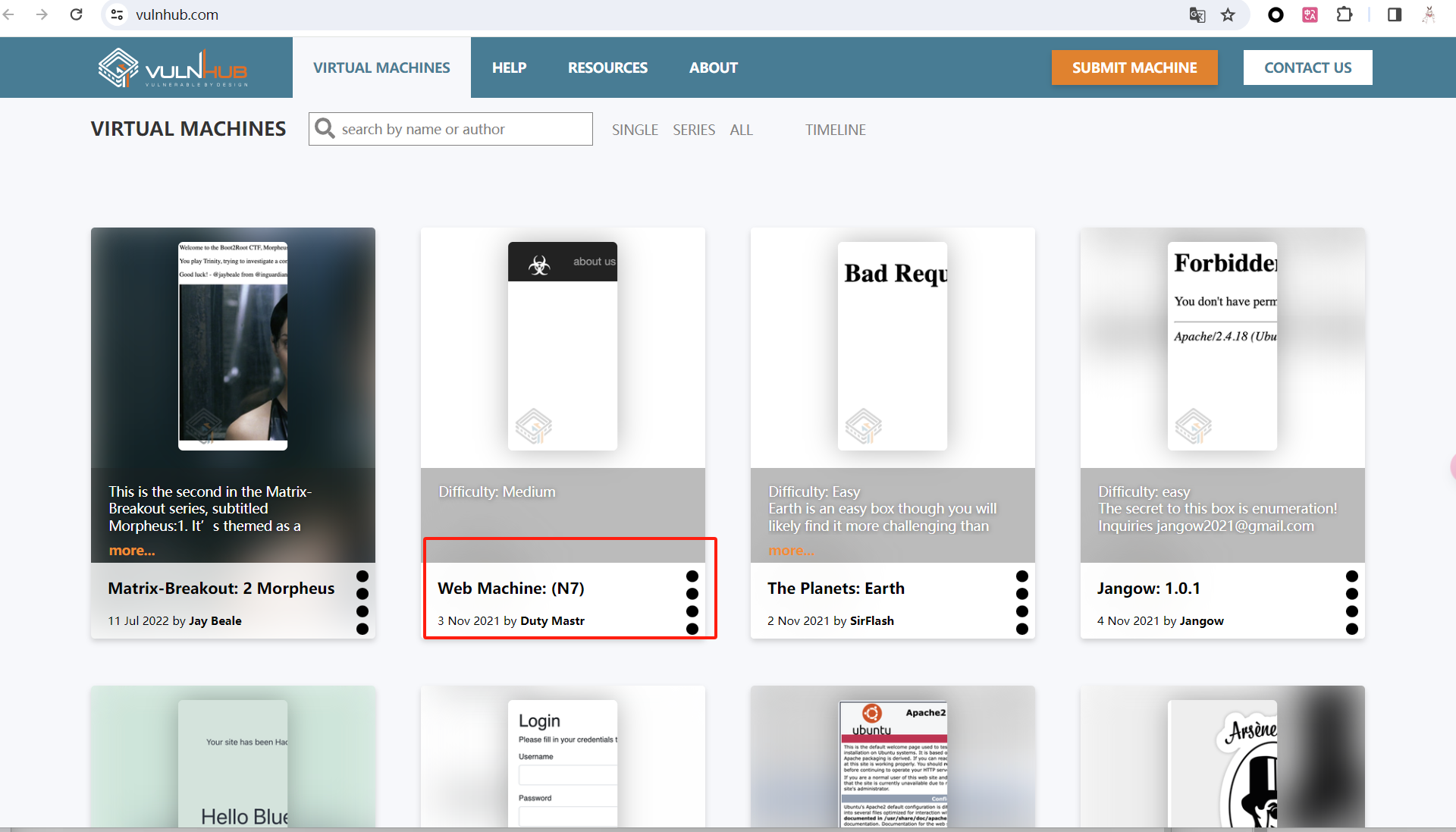This screenshot has width=1456, height=832.
Task: Filter list by SINGLE machines
Action: pos(635,130)
